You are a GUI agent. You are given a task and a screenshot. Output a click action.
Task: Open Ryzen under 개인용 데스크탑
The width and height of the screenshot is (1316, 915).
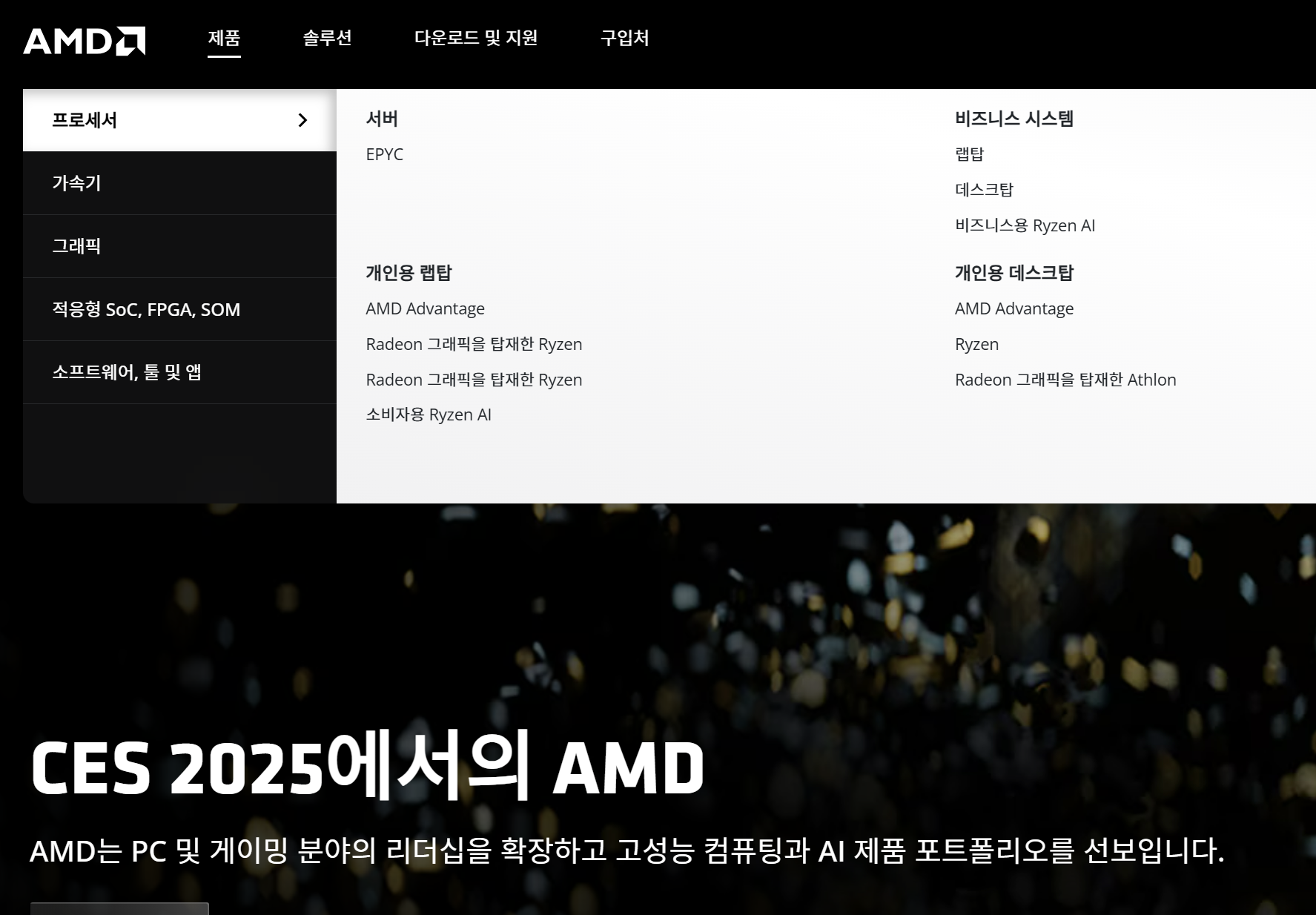point(976,344)
